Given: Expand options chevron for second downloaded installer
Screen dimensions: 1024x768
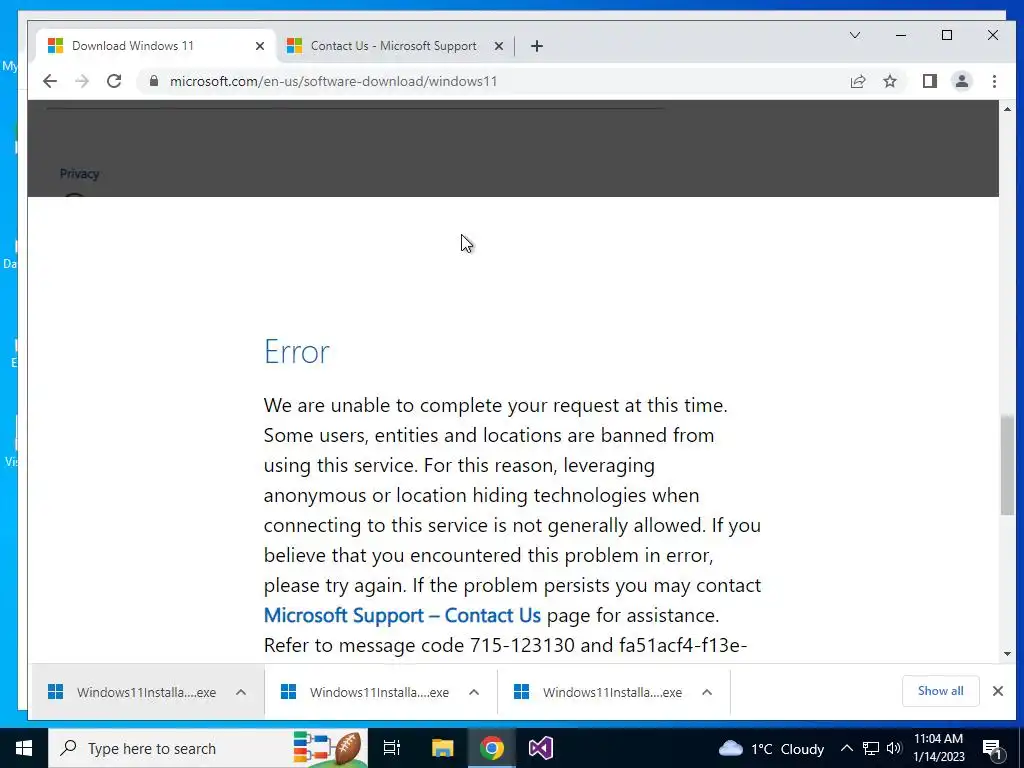Looking at the screenshot, I should (x=474, y=692).
